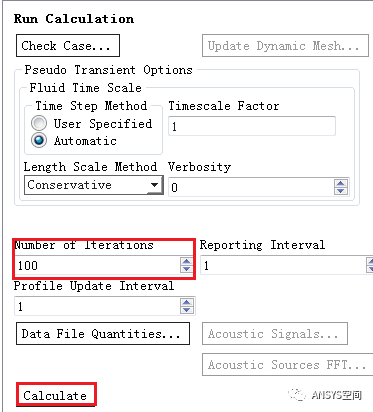This screenshot has width=373, height=412.
Task: Click the Acoustic Signals button
Action: [275, 333]
